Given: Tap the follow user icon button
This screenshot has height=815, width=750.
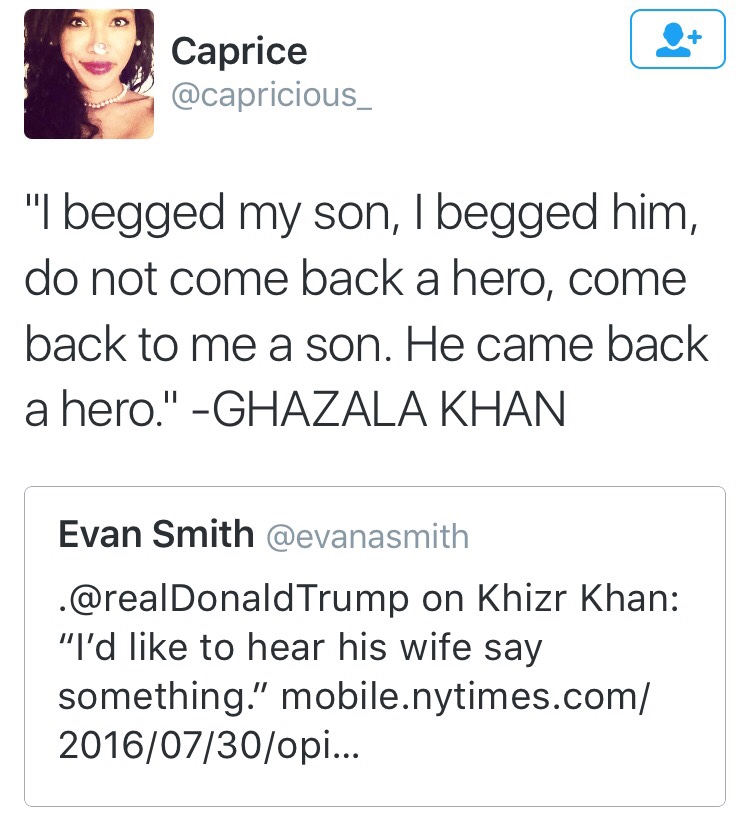Looking at the screenshot, I should 677,40.
